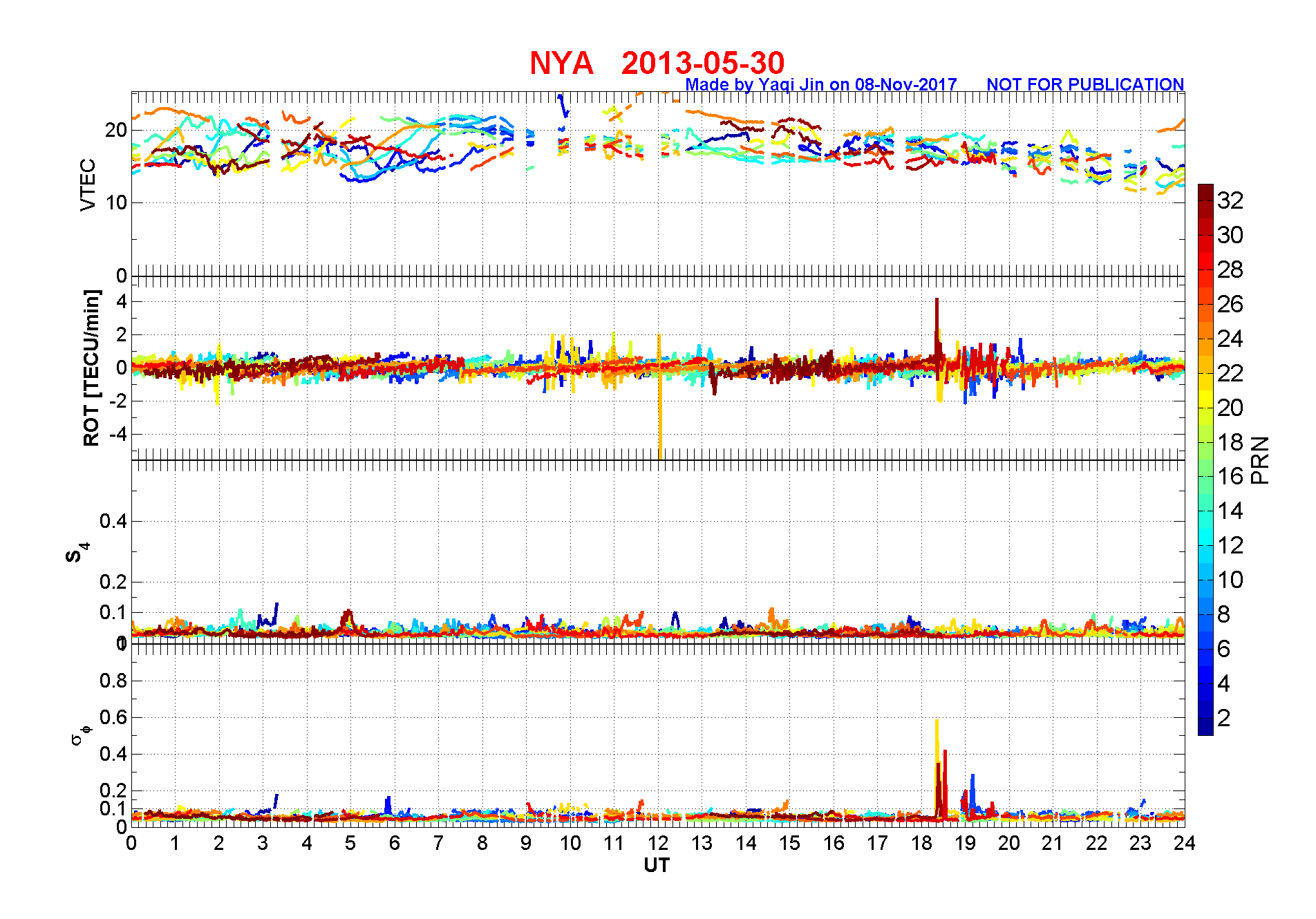Click colorbar tick value 22
Viewport: 1316px width, 919px height.
click(1230, 373)
